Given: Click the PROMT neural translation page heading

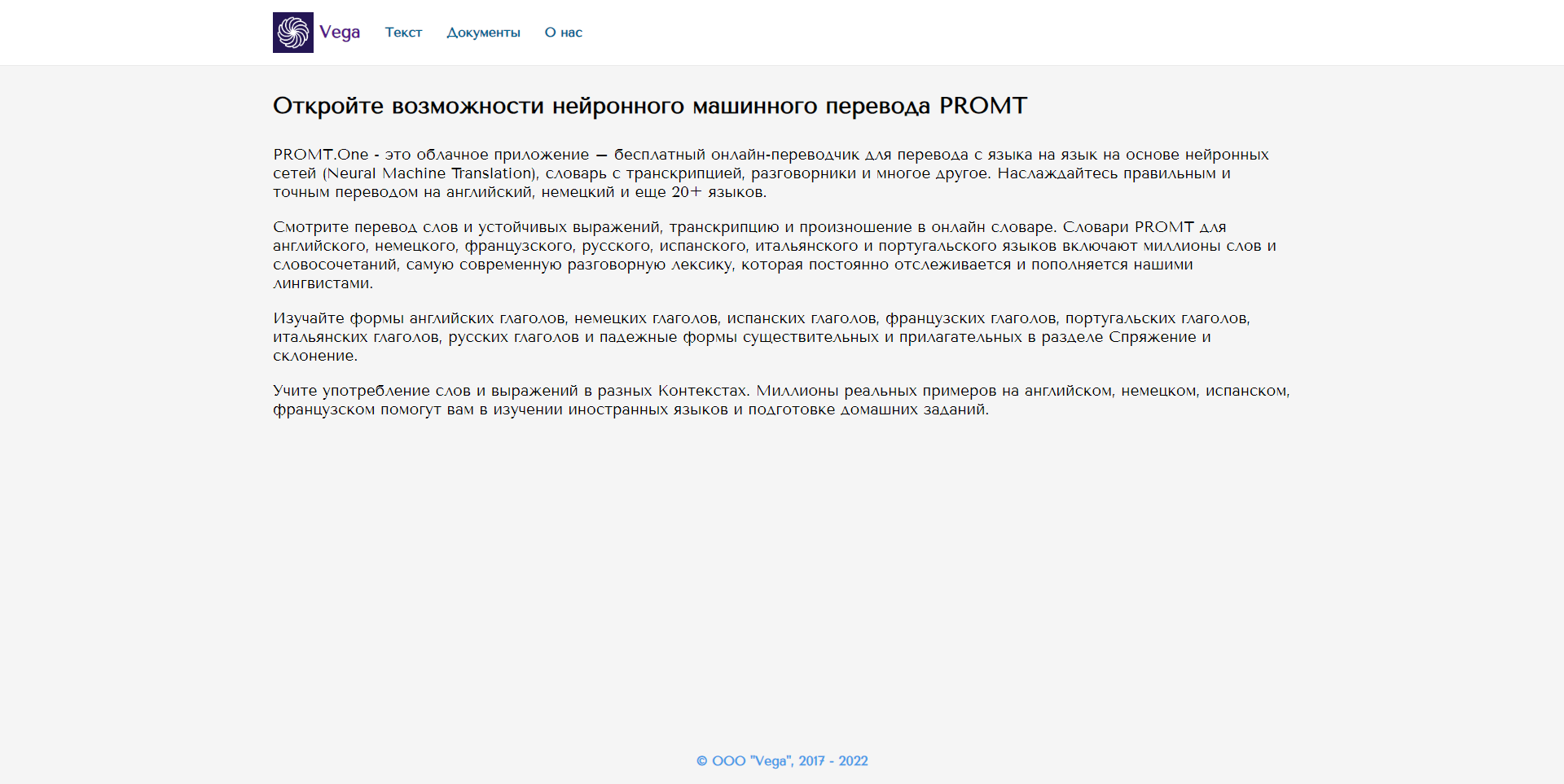Looking at the screenshot, I should tap(650, 106).
